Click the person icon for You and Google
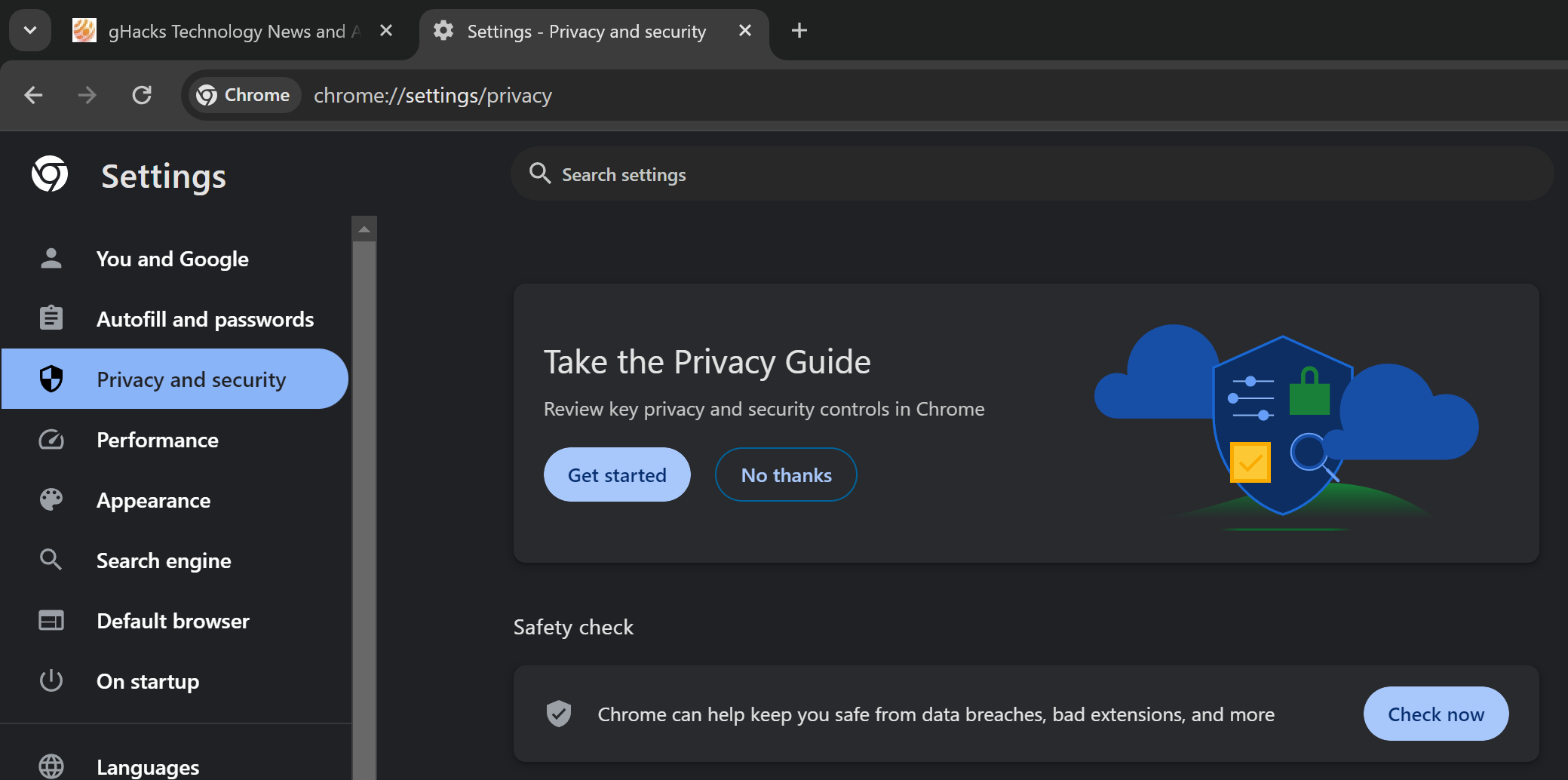 click(x=51, y=259)
